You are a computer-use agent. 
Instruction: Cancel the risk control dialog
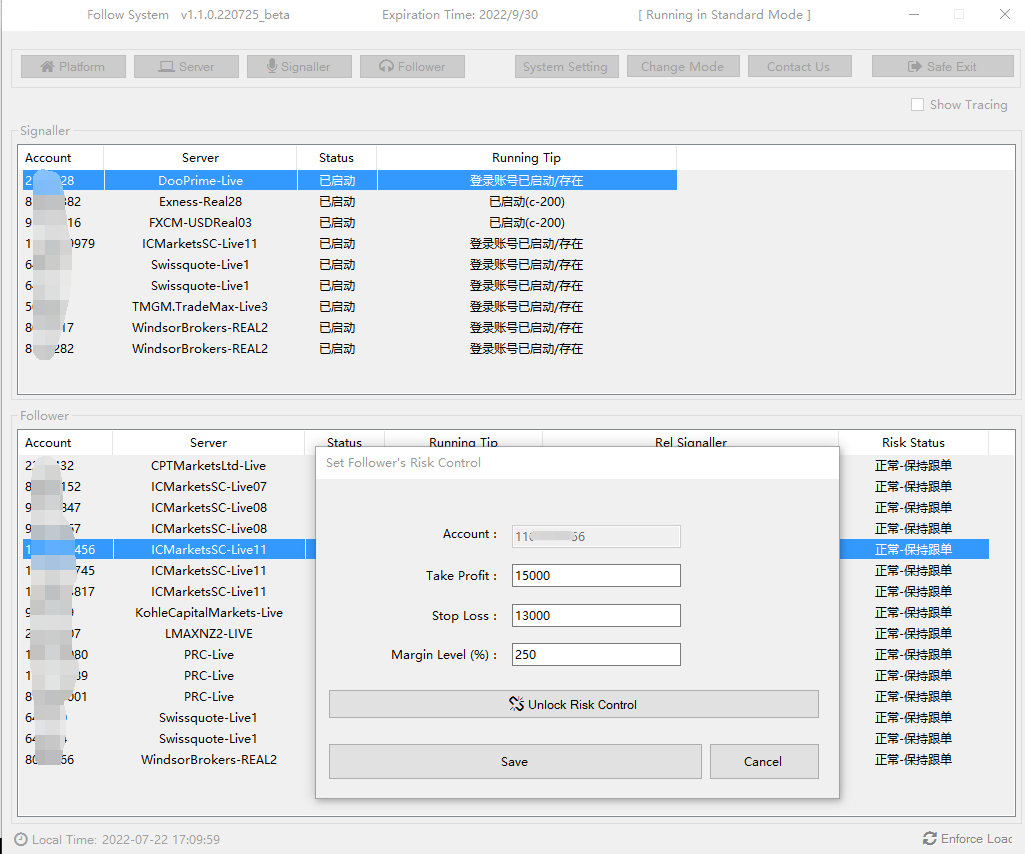pyautogui.click(x=763, y=761)
